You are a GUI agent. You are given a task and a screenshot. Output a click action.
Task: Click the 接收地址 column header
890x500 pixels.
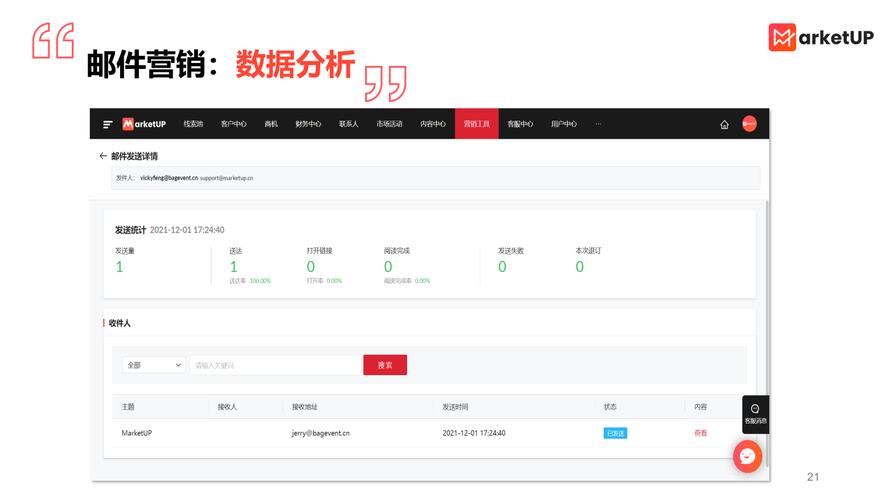coord(305,407)
